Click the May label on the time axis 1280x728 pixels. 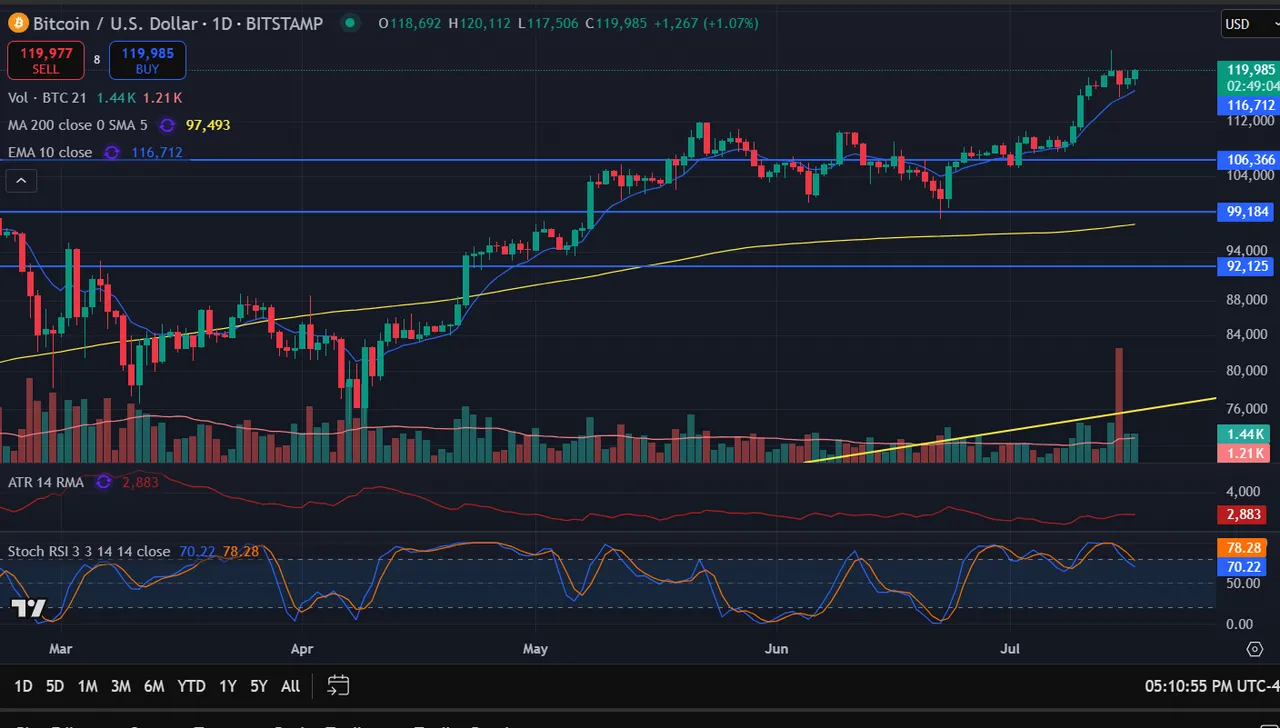[x=536, y=649]
